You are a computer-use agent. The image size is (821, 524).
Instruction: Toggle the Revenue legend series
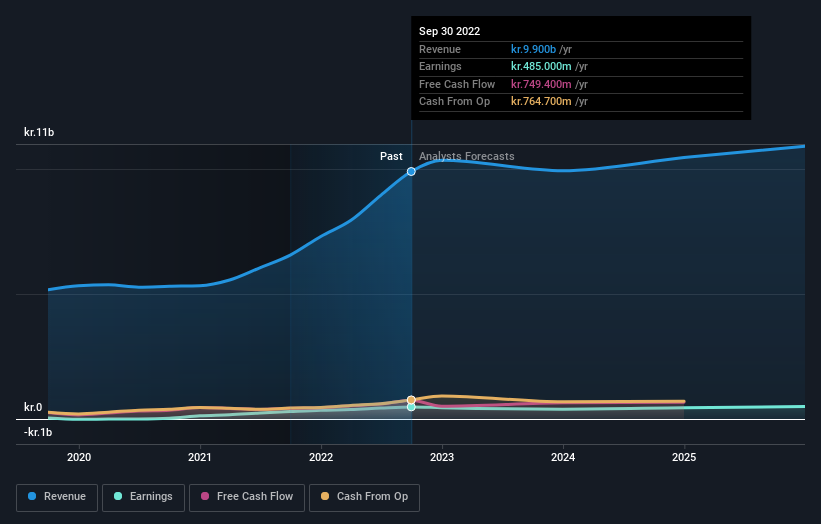(57, 497)
